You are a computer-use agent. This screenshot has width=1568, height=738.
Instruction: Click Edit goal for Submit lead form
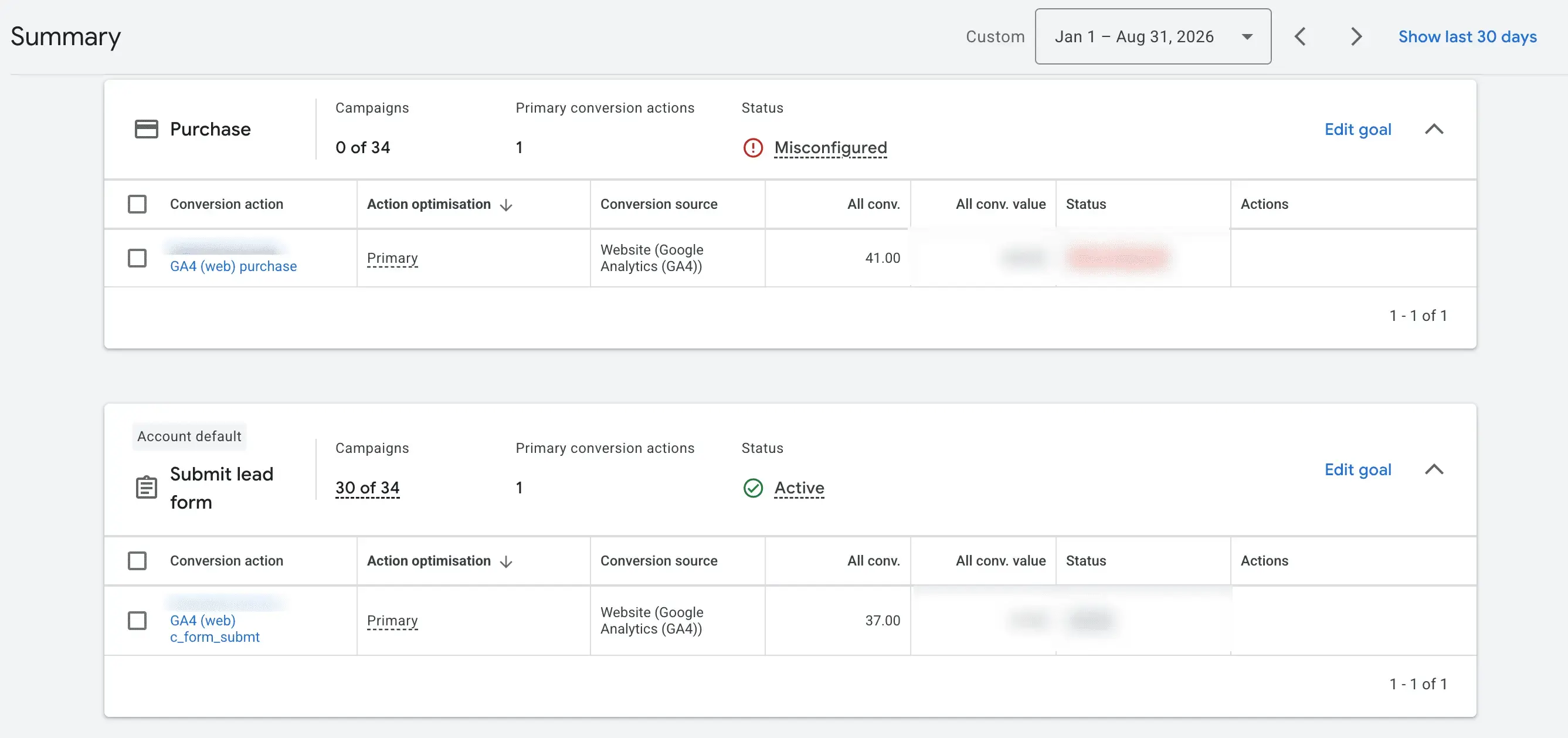click(1357, 469)
